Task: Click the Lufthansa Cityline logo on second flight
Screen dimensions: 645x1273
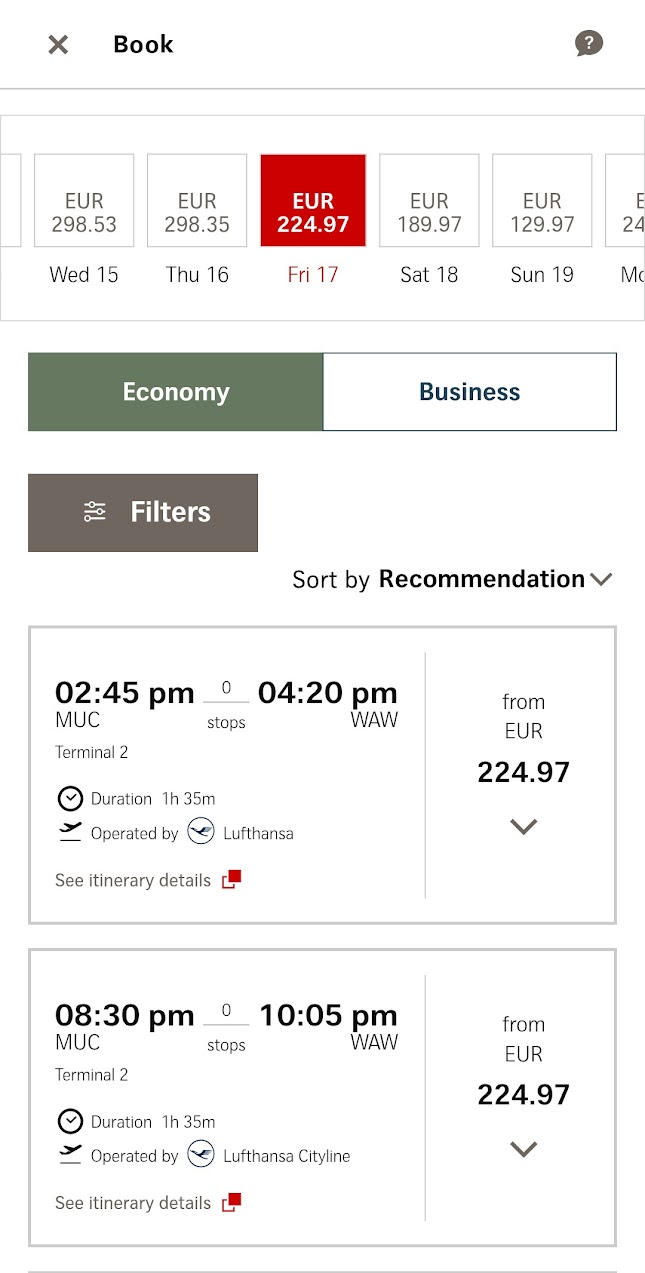Action: (201, 1155)
